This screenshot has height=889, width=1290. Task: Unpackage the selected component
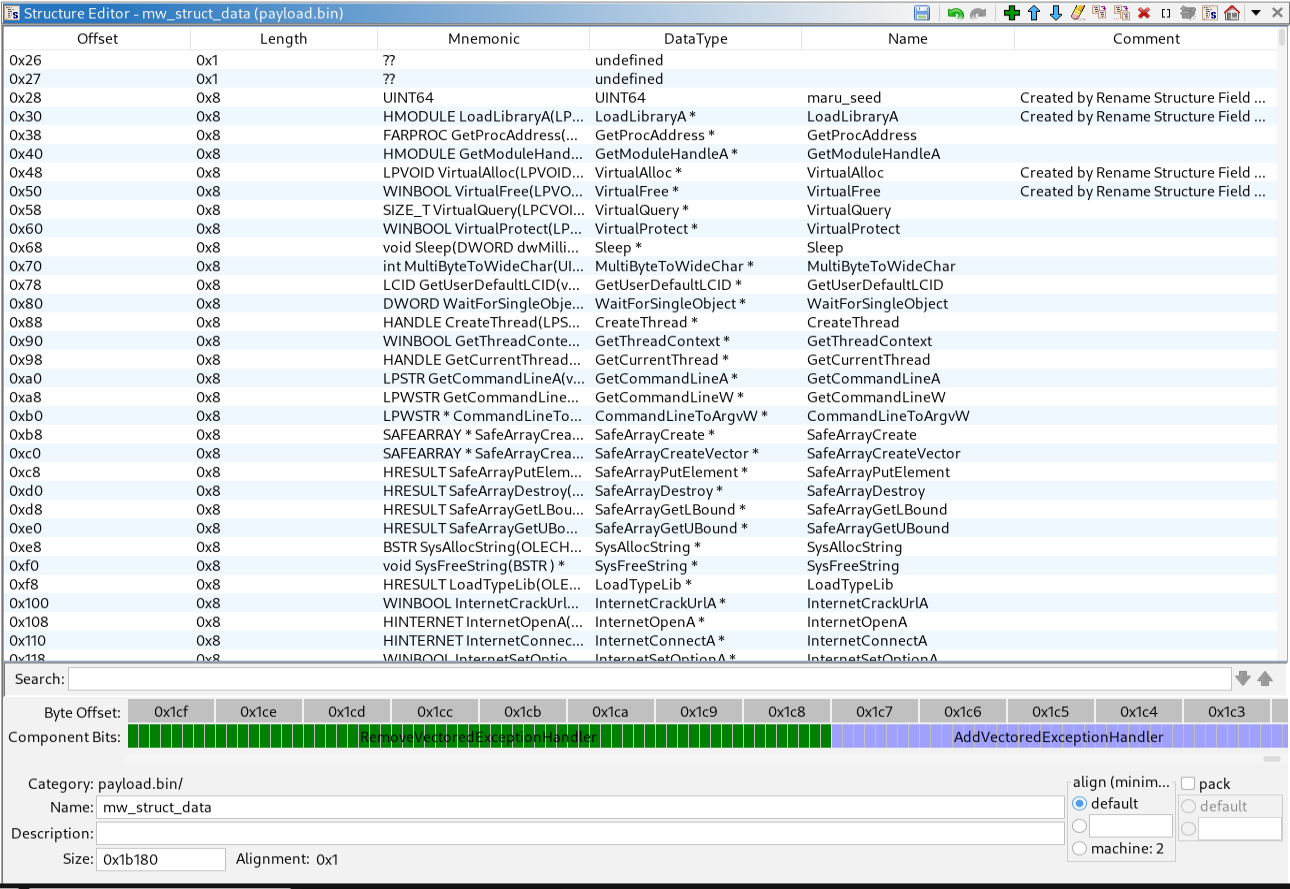tap(1188, 13)
